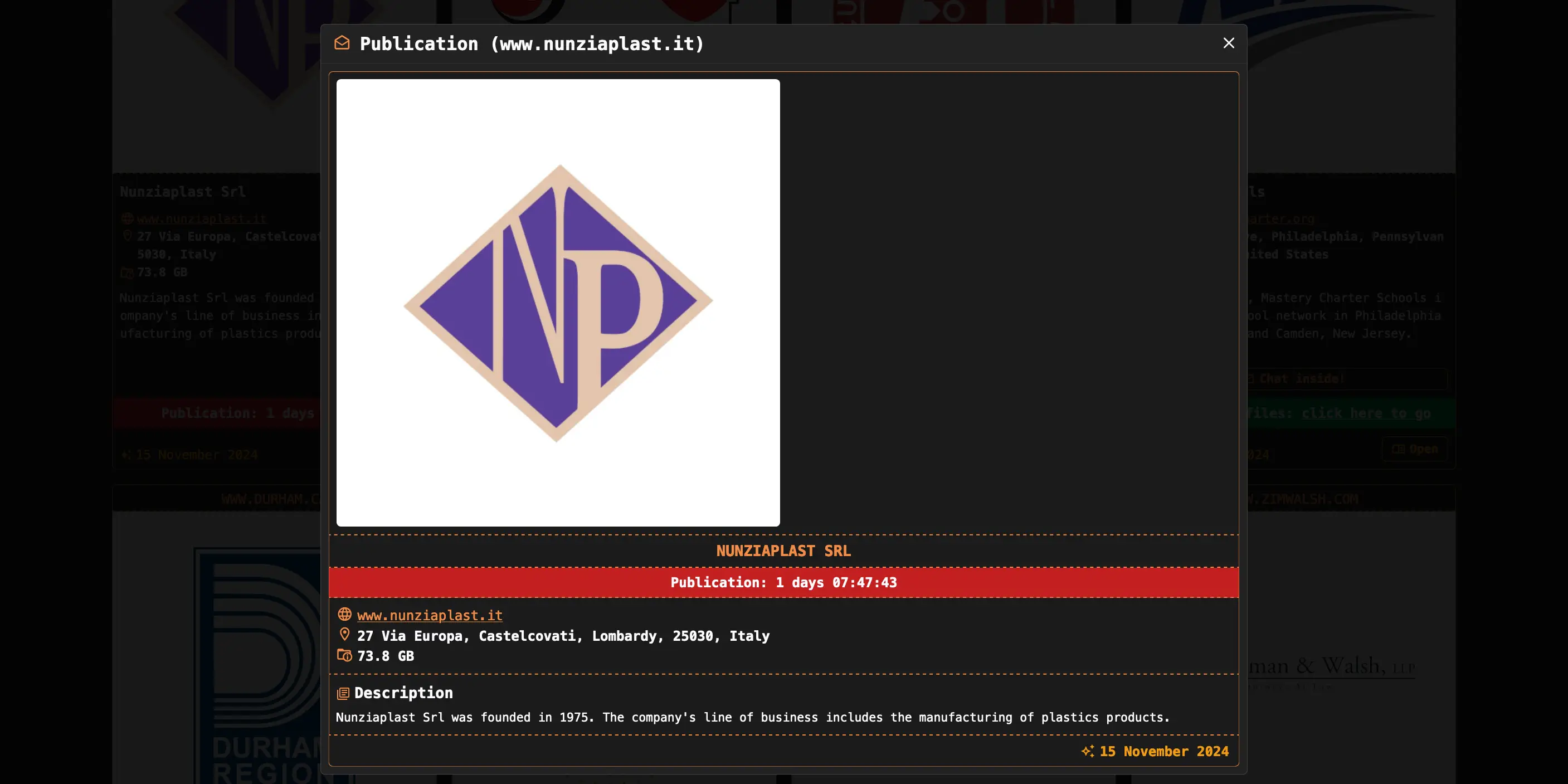Screen dimensions: 1568x784
Task: Open background card's www.nunziaplast.it link
Action: click(202, 218)
